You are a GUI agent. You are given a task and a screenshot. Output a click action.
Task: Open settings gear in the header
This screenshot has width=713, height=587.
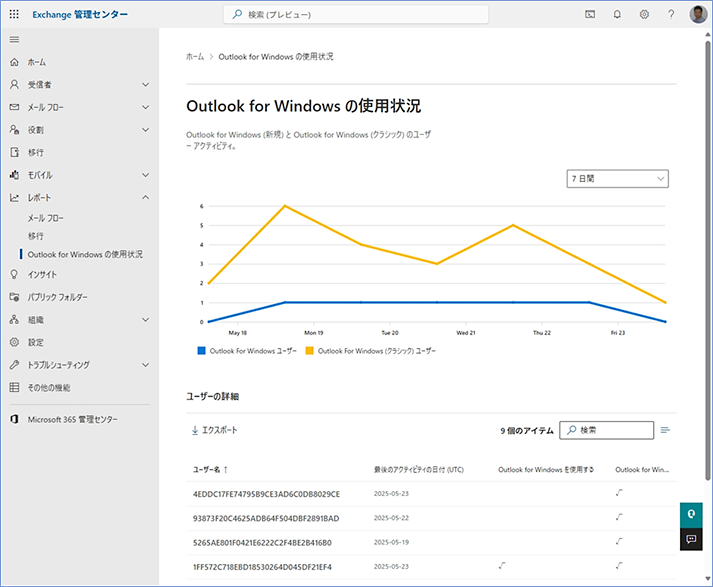point(644,15)
